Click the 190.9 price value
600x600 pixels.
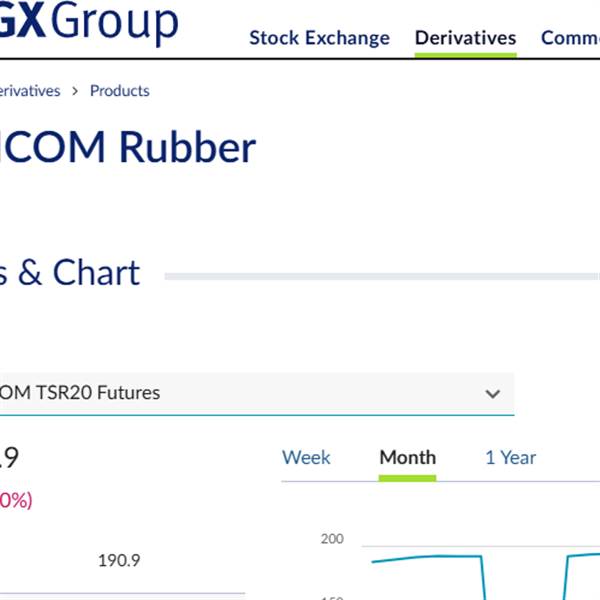click(118, 561)
